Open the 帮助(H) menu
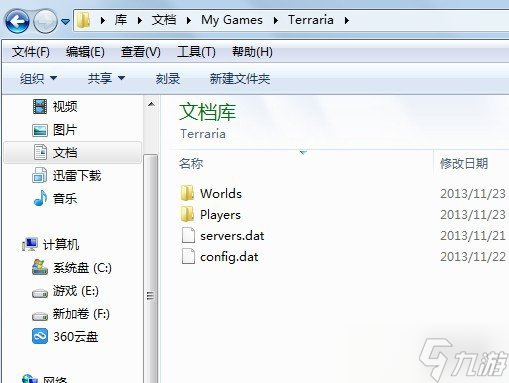Screen dimensions: 509x383 (x=252, y=52)
